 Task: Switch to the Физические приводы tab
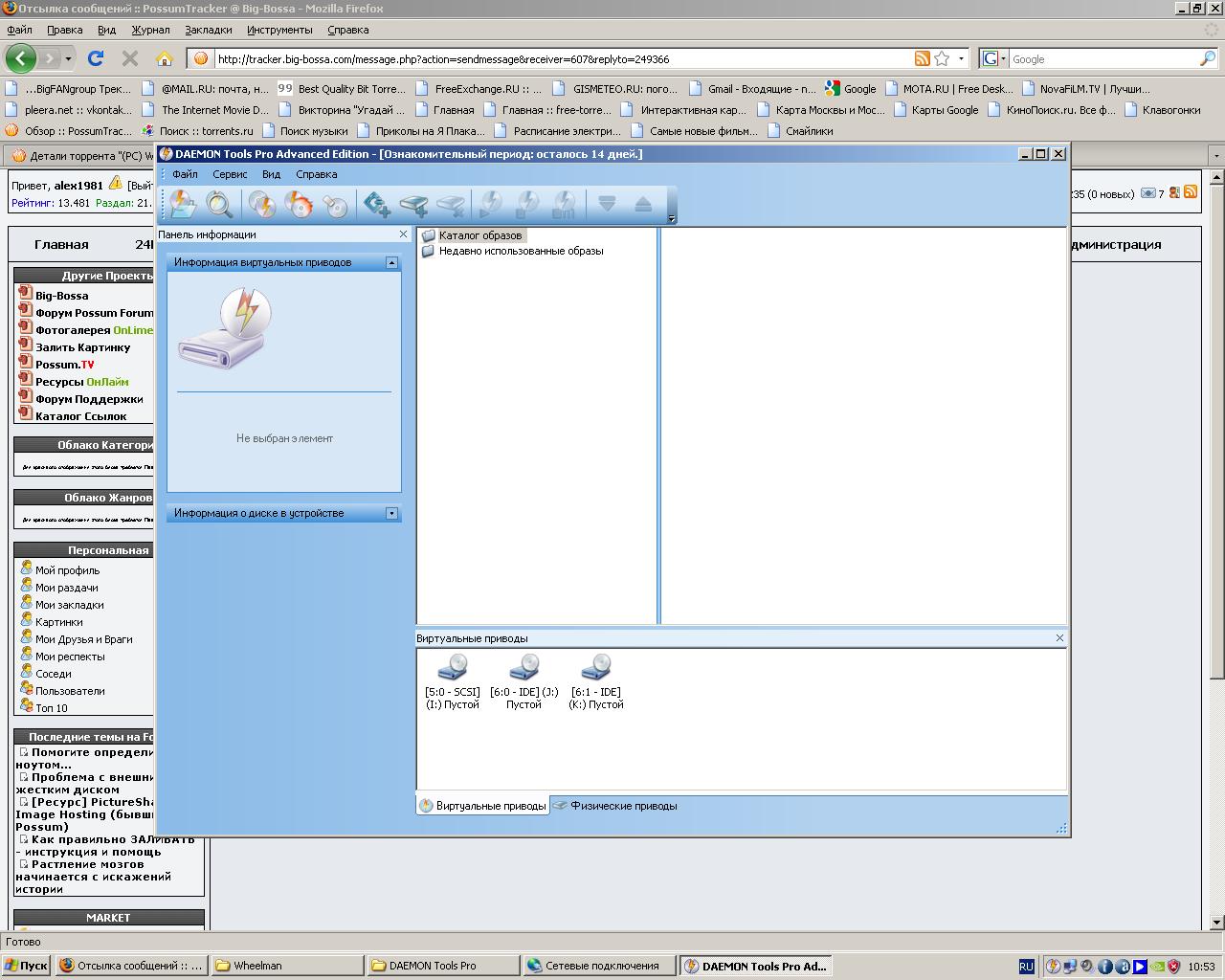pos(615,806)
